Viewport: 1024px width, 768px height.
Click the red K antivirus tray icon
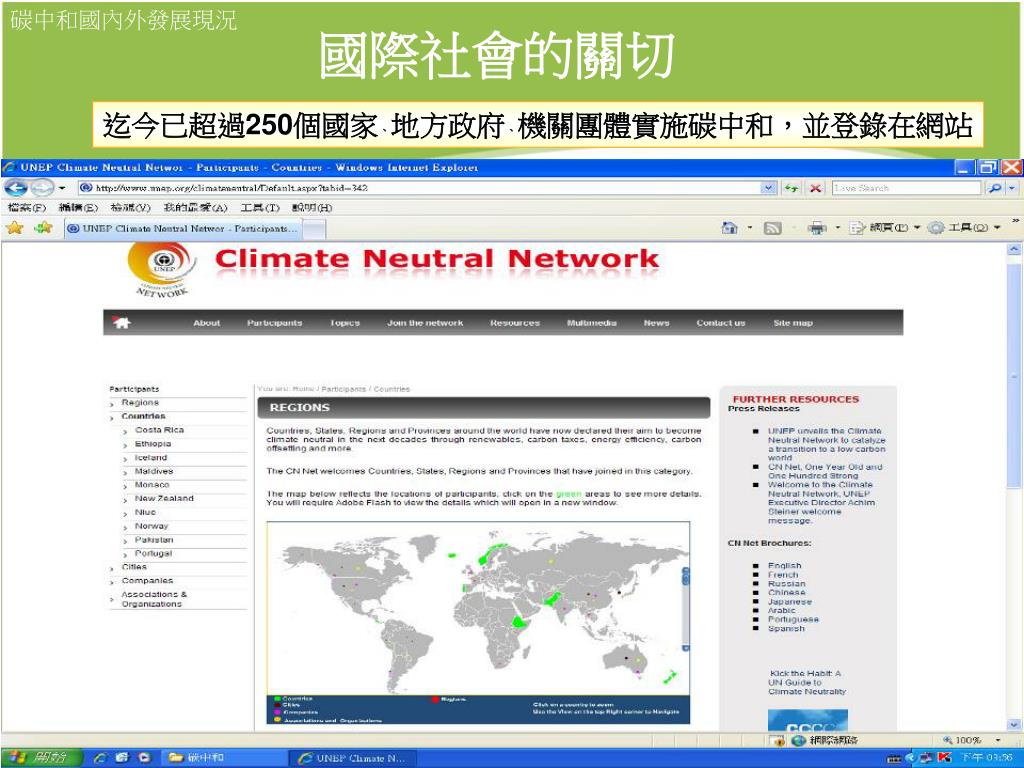[x=944, y=758]
